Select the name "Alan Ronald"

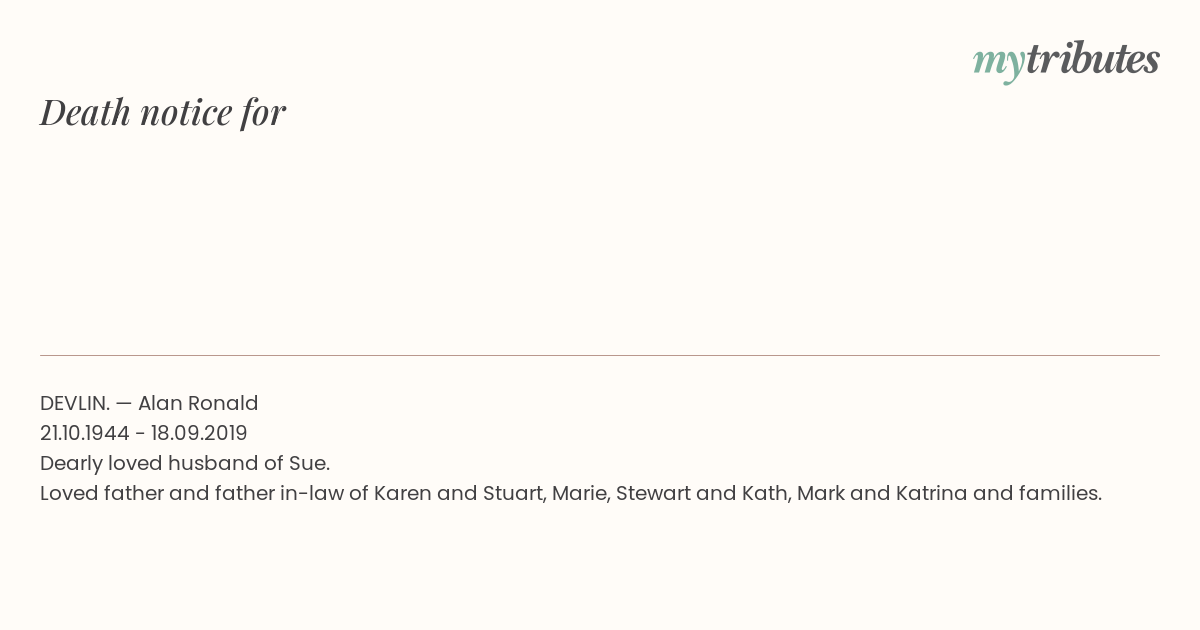coord(198,403)
